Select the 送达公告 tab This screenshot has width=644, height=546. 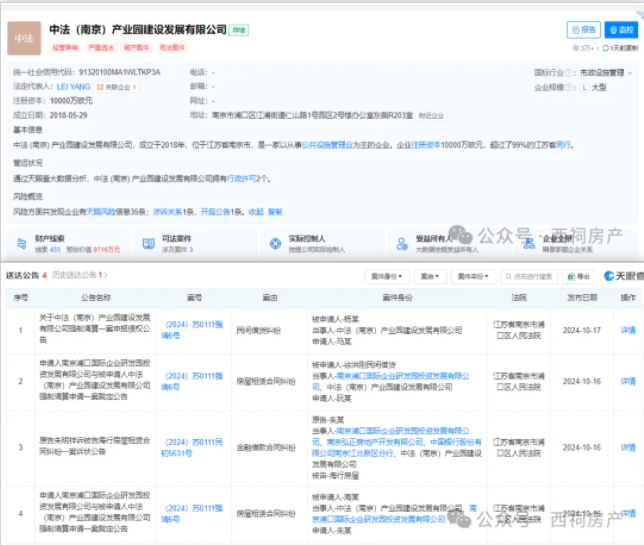point(24,274)
